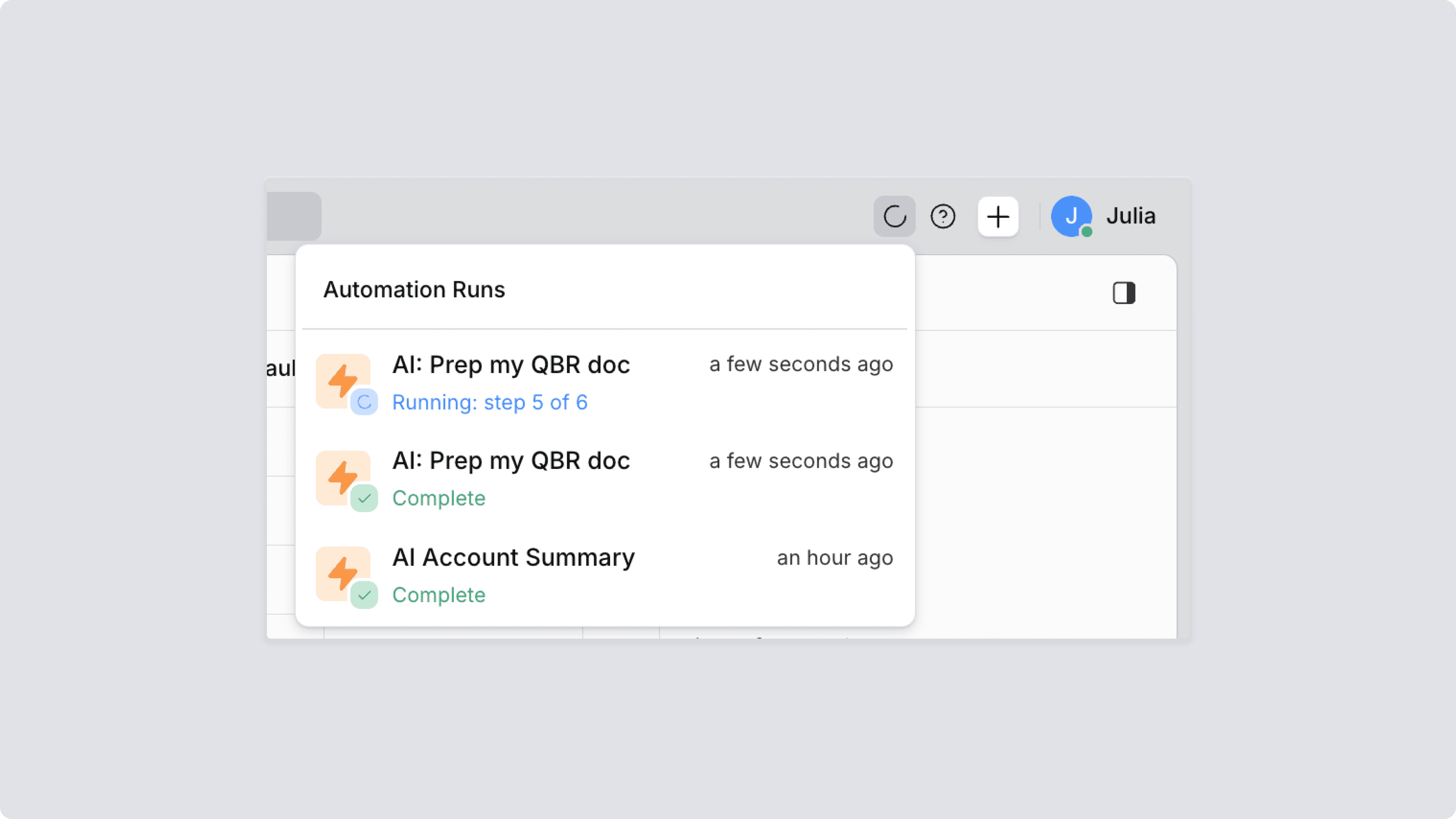Open the running 'AI: Prep my QBR doc' run
Screen dimensions: 1456x819
pos(511,364)
